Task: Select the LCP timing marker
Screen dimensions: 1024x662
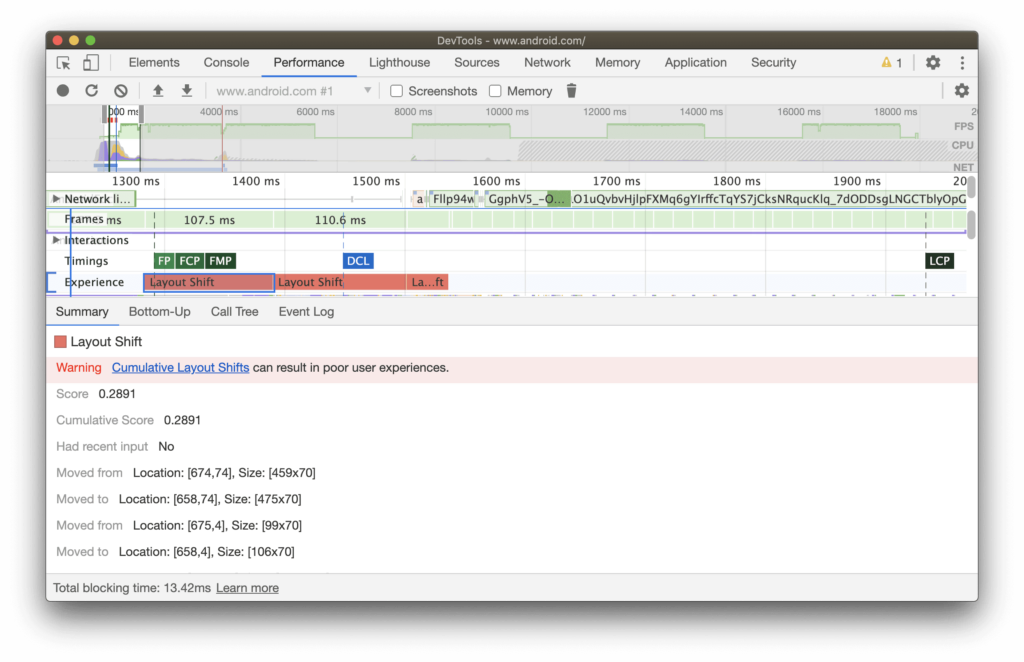Action: (939, 261)
